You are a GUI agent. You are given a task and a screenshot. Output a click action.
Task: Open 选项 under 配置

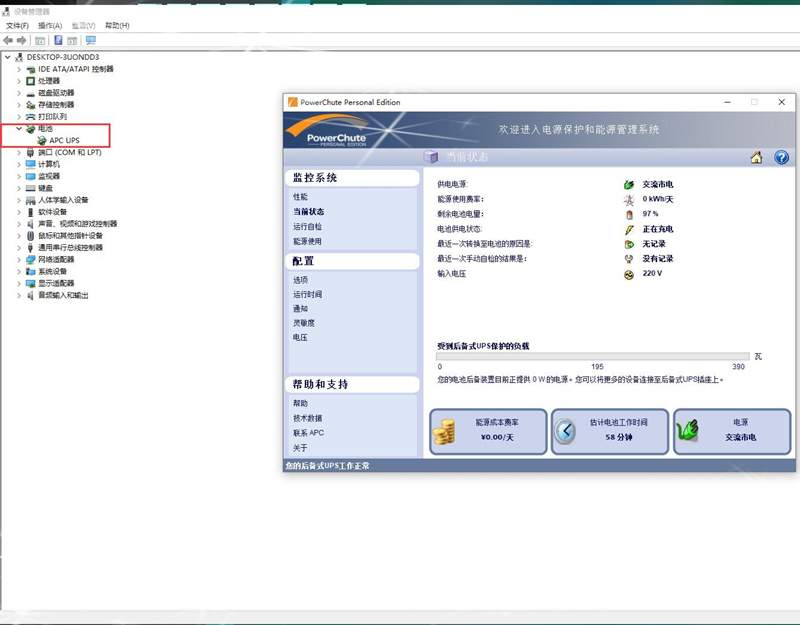pyautogui.click(x=301, y=280)
